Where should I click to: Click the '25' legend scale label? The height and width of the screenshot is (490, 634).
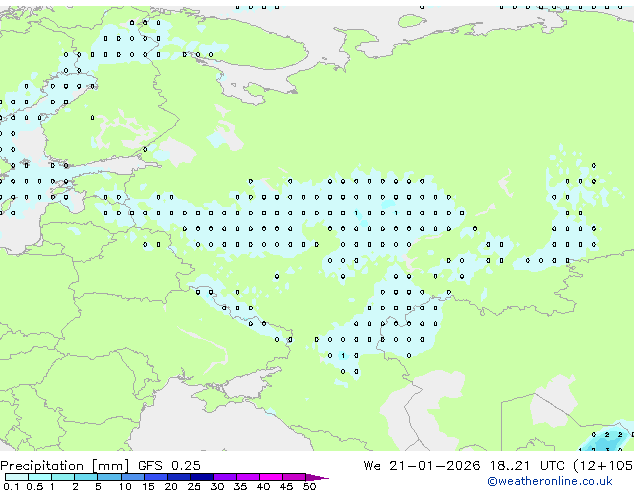tap(194, 486)
